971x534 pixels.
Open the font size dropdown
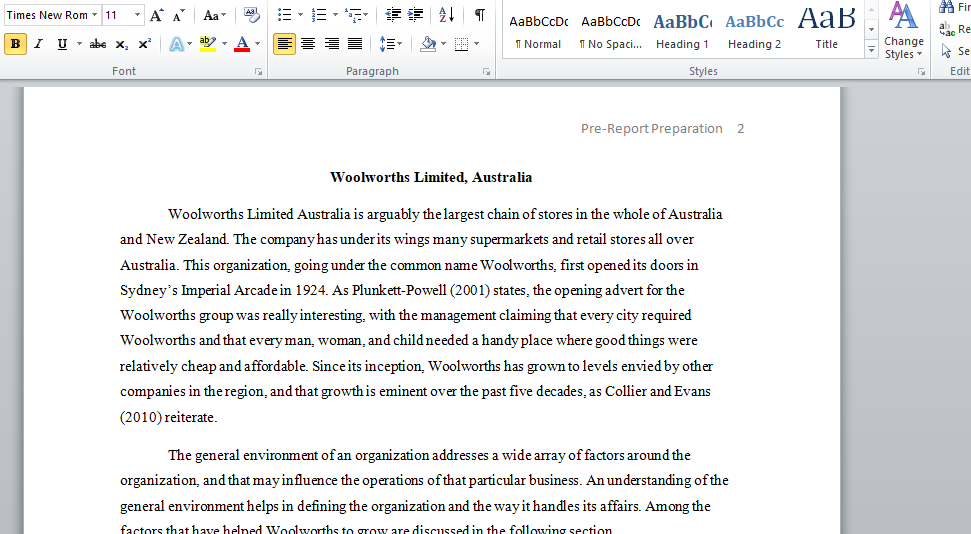[x=137, y=15]
